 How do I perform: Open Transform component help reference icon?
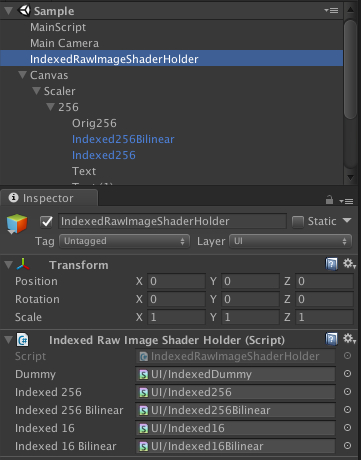pos(331,264)
